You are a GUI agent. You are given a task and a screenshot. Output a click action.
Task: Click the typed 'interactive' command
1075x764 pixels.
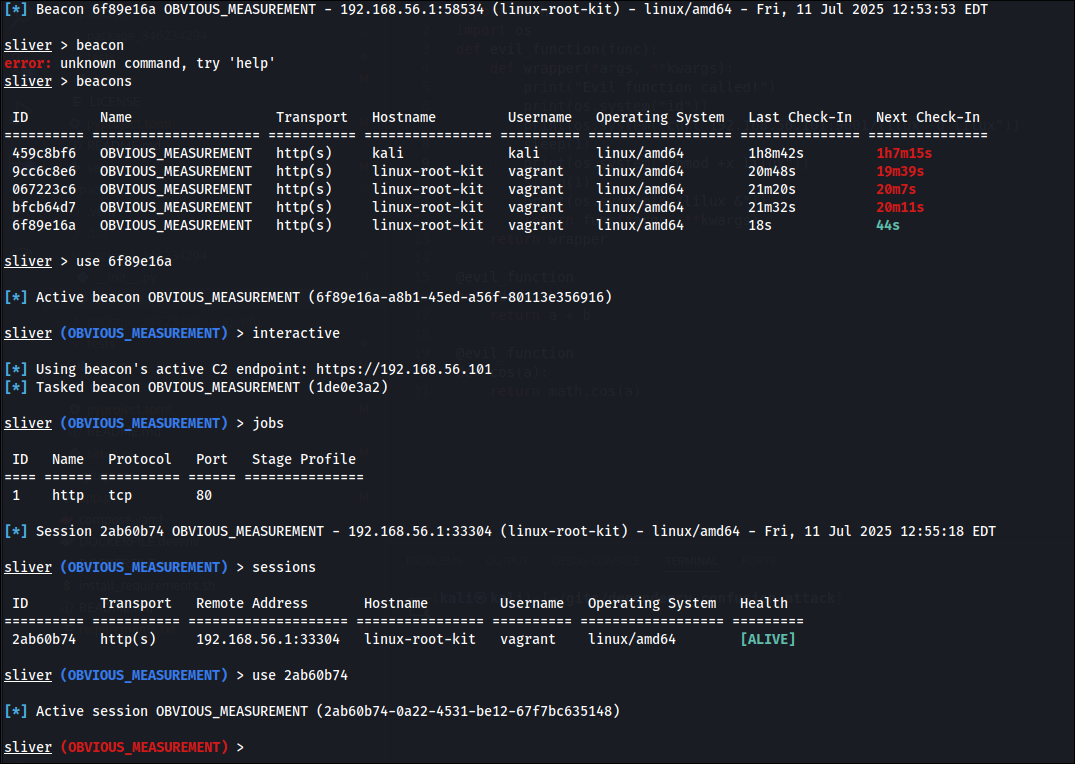point(295,333)
